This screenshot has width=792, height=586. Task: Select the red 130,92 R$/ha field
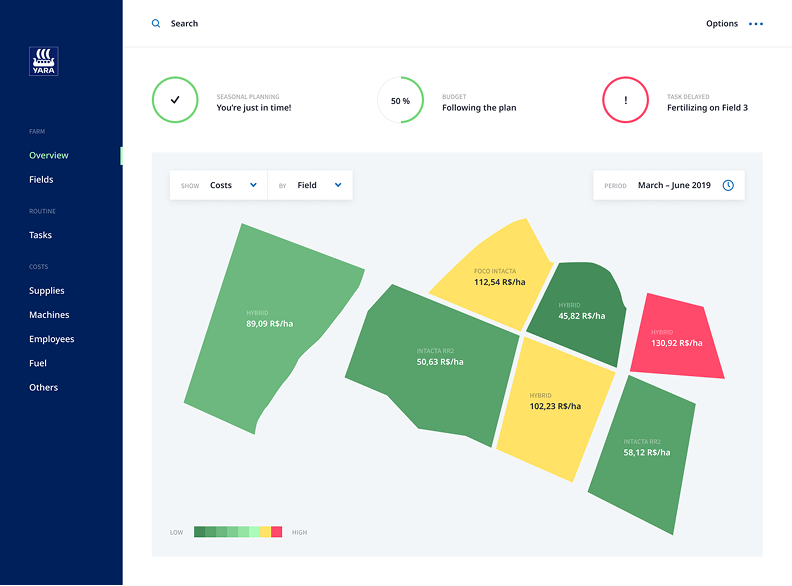(x=677, y=338)
